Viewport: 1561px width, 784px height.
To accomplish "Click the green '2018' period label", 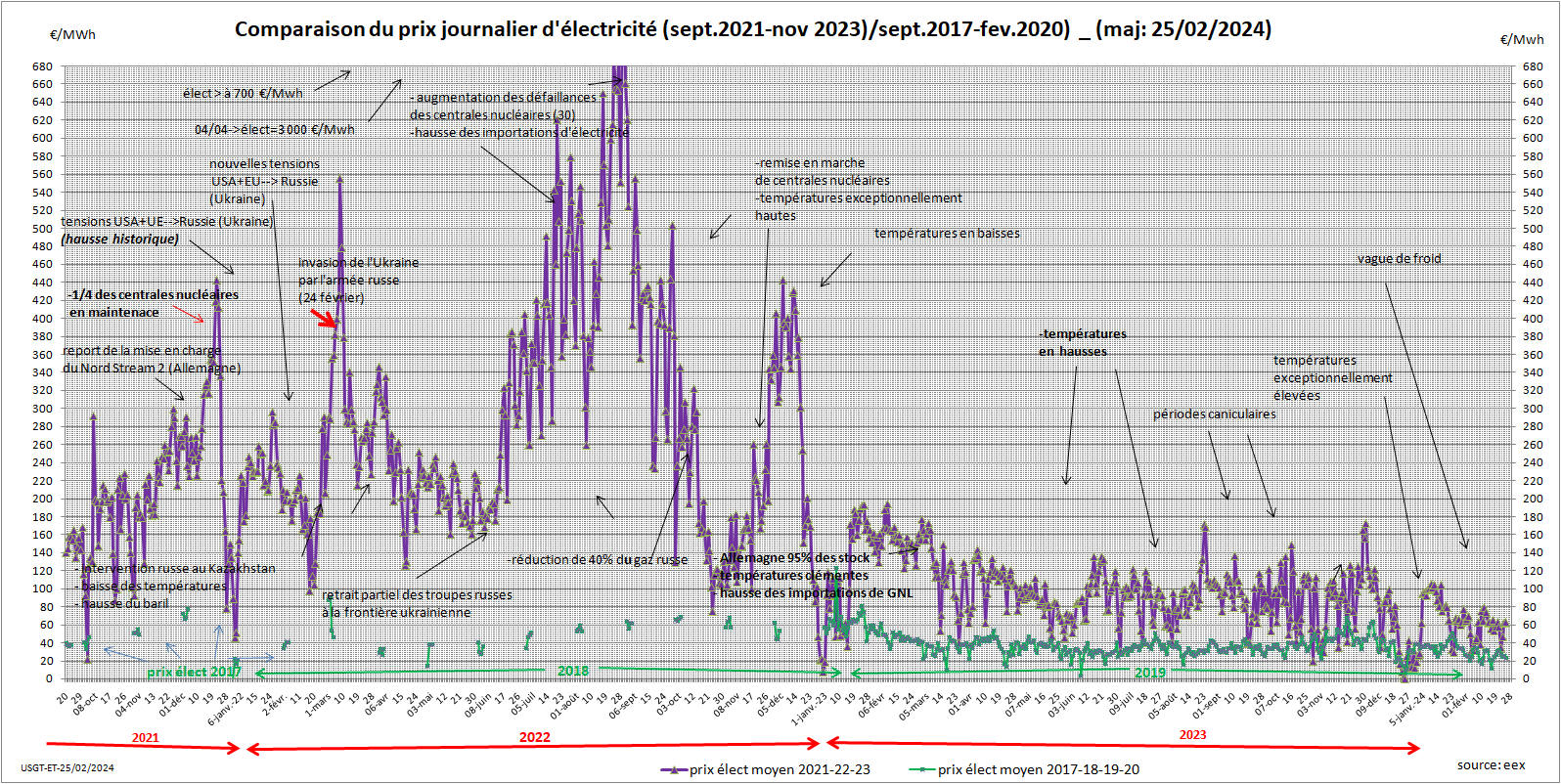I will 573,671.
